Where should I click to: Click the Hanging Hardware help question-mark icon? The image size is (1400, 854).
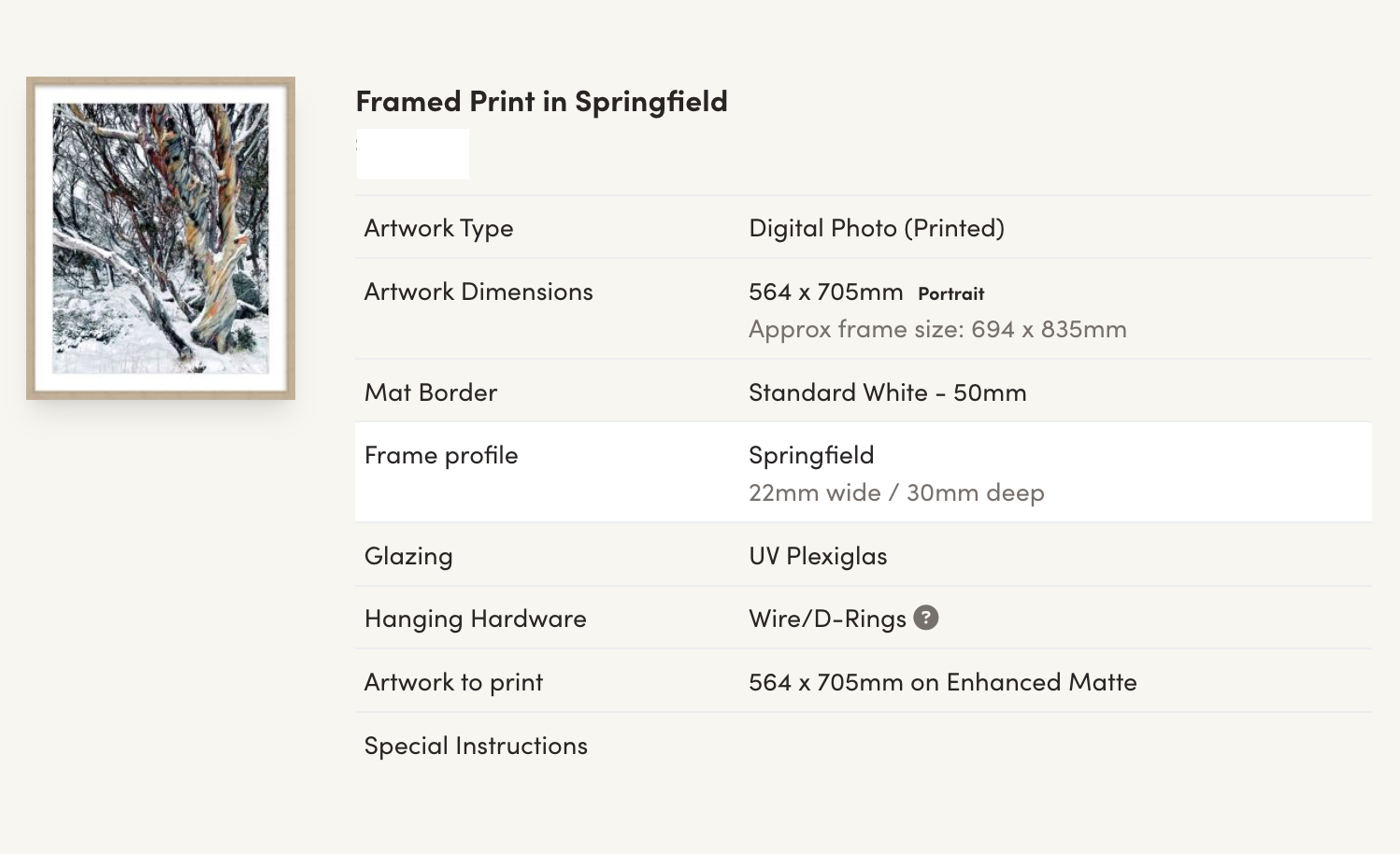pos(925,618)
